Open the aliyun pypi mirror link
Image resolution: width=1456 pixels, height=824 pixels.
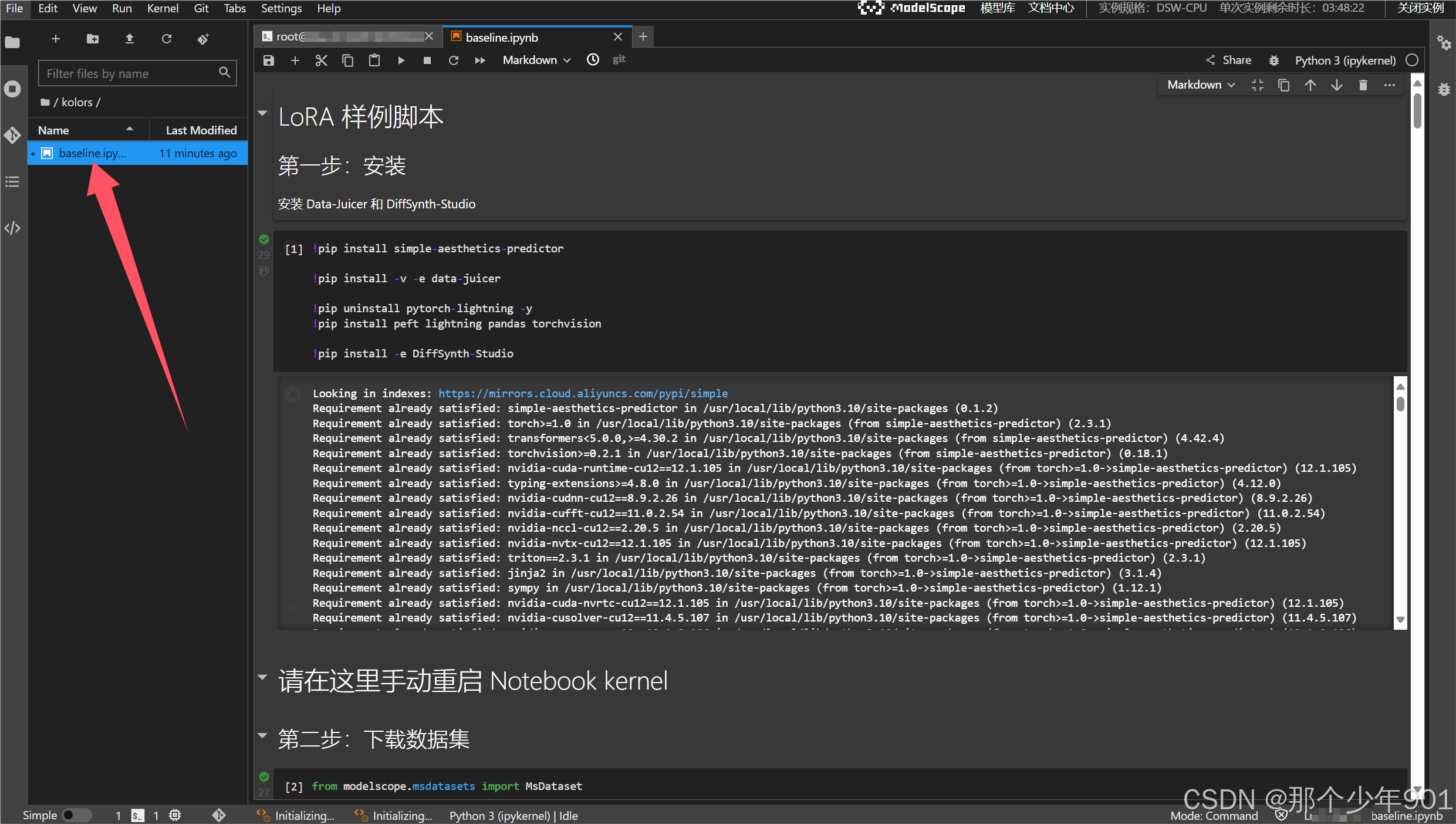coord(583,393)
